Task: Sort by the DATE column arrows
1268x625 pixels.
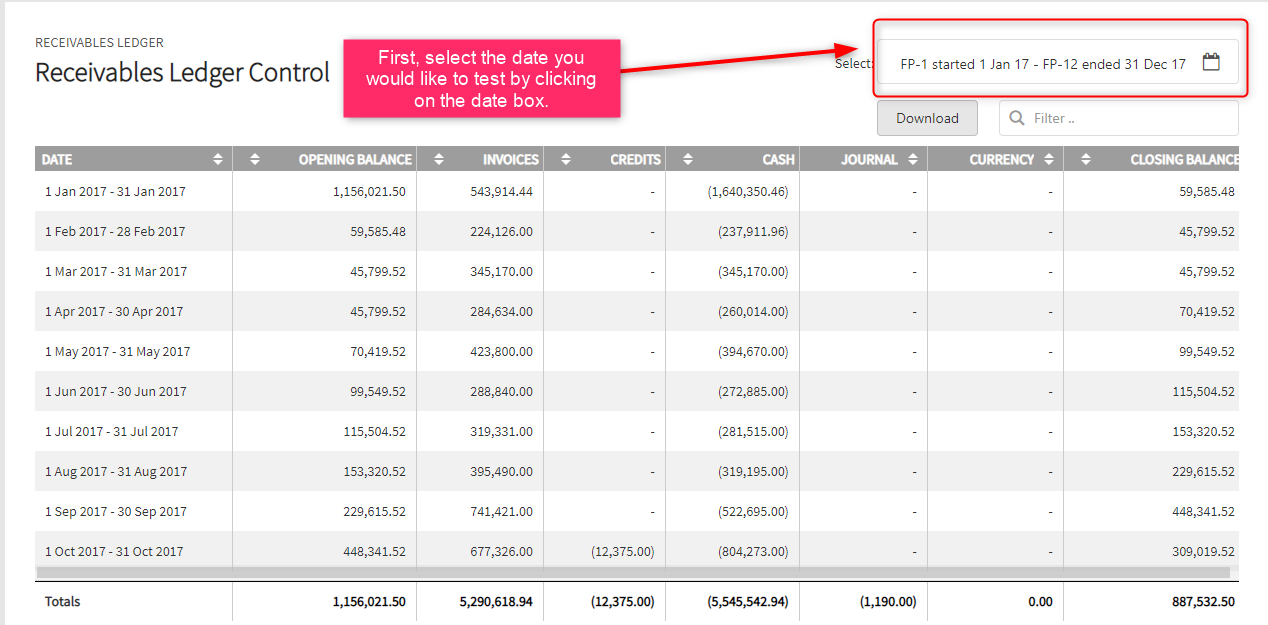Action: 218,159
